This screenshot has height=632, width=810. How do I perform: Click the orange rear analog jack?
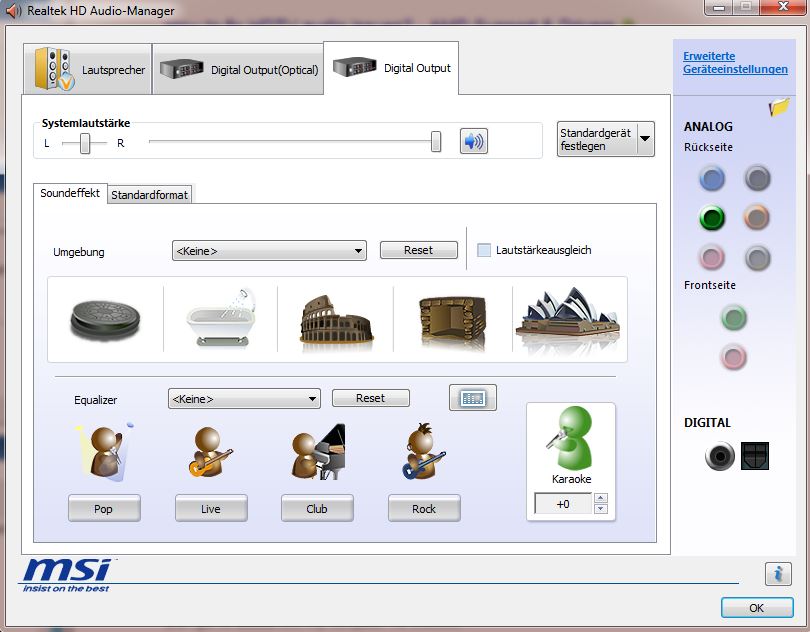coord(757,218)
